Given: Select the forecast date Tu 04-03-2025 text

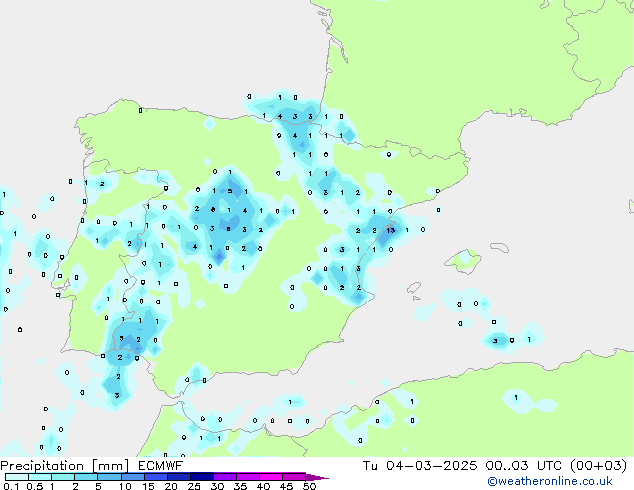Looking at the screenshot, I should tap(448, 465).
